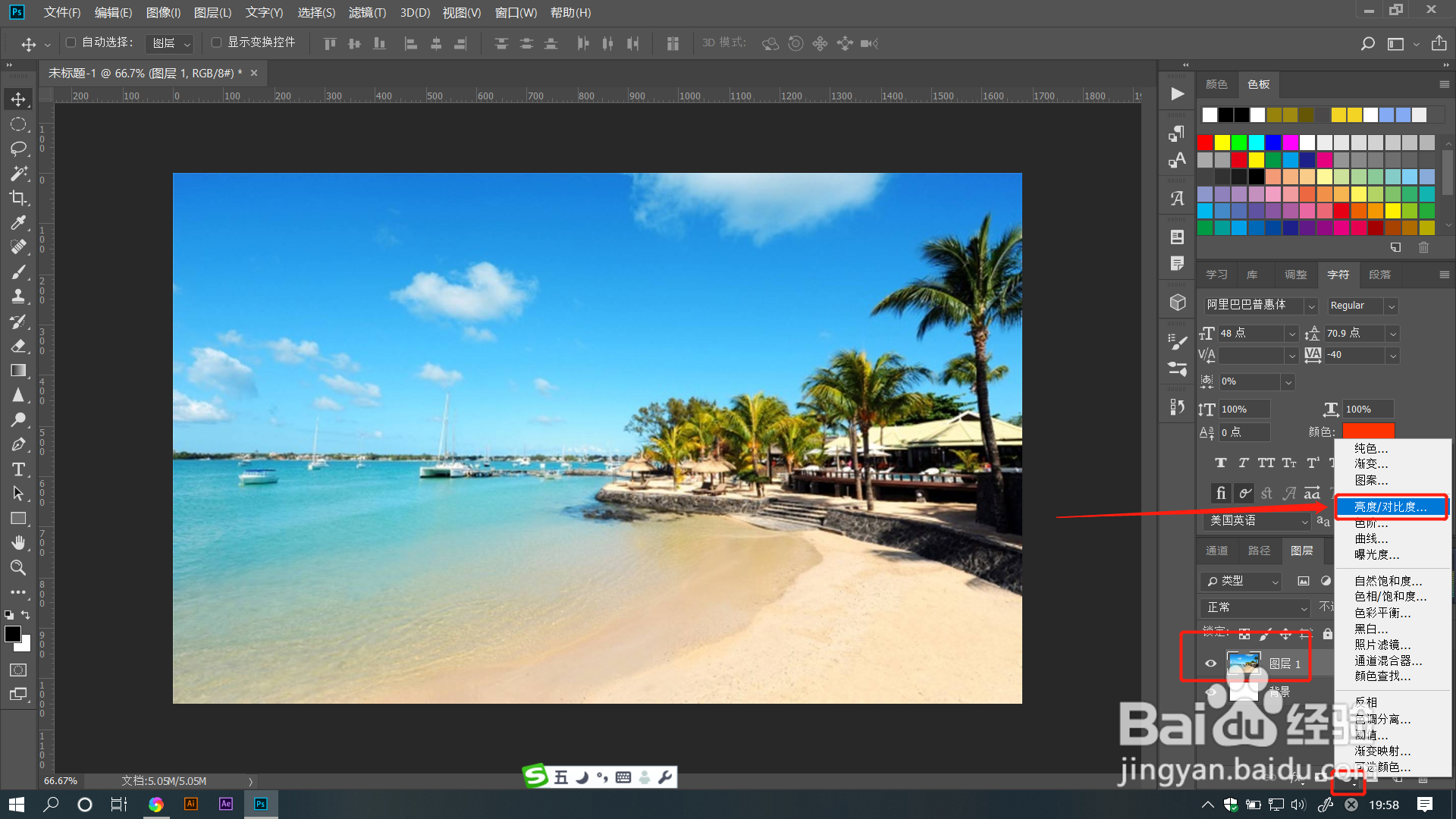Choose 亮度/对比度... from the popup menu
The height and width of the screenshot is (819, 1456).
[x=1390, y=507]
